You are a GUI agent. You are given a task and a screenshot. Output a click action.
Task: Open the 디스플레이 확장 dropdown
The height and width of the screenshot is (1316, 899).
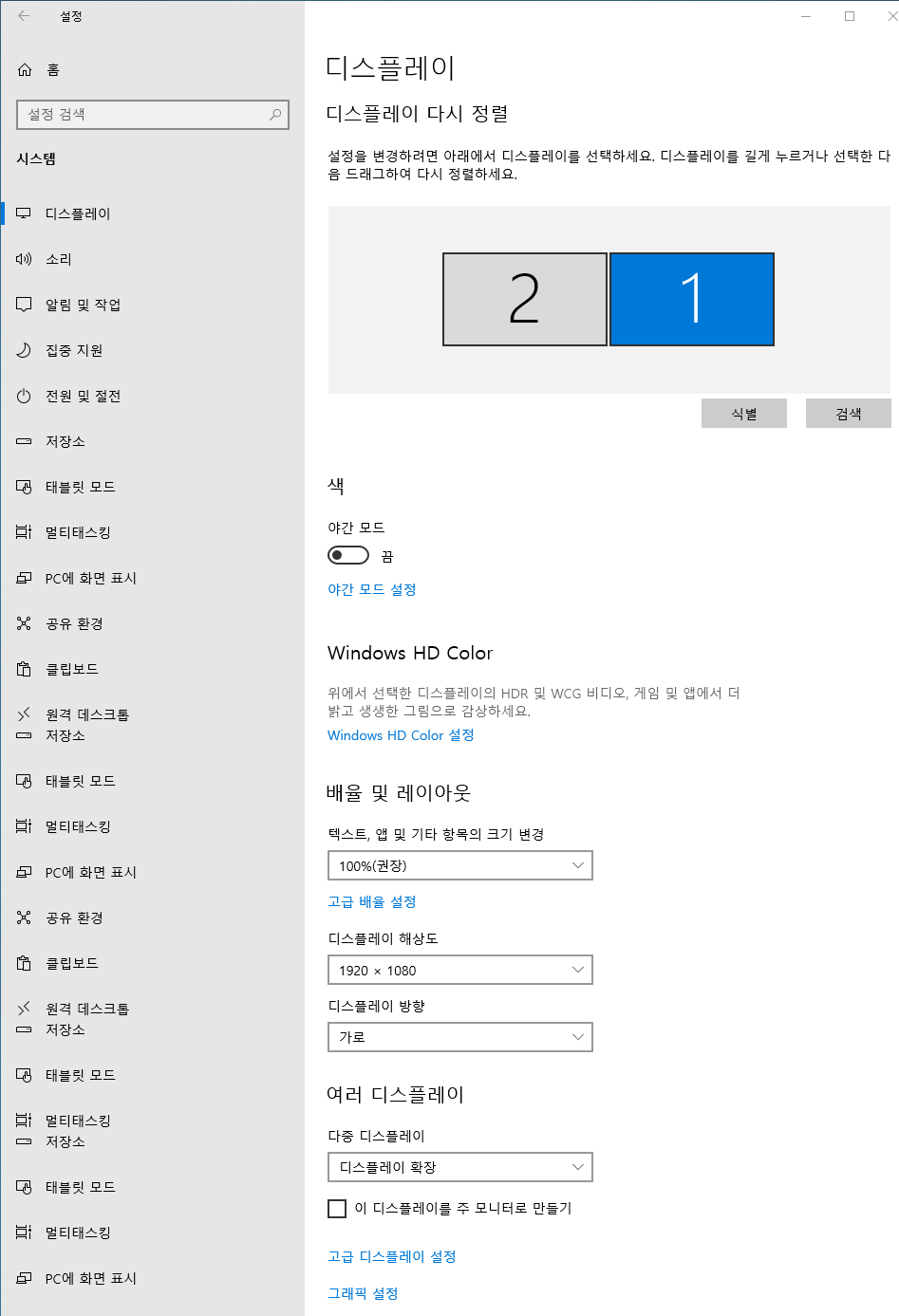coord(460,1167)
